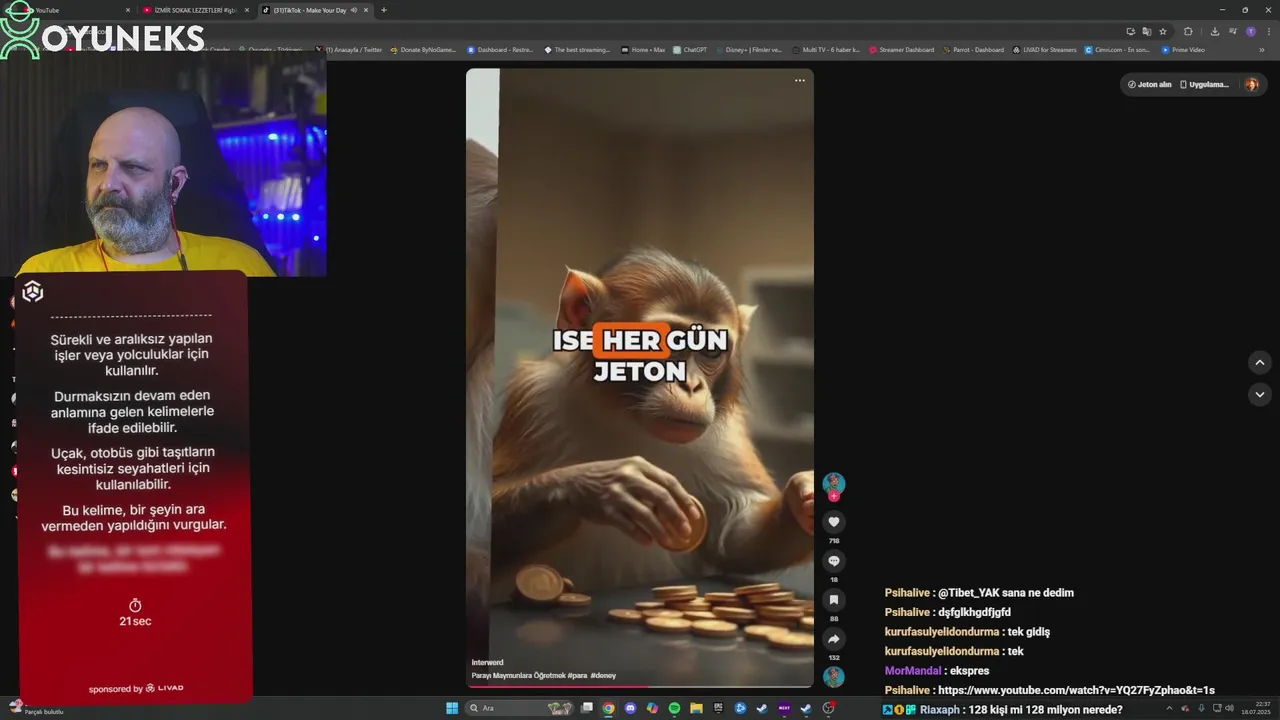Select the TikTok - Make Your Day tab
1280x720 pixels.
[315, 10]
